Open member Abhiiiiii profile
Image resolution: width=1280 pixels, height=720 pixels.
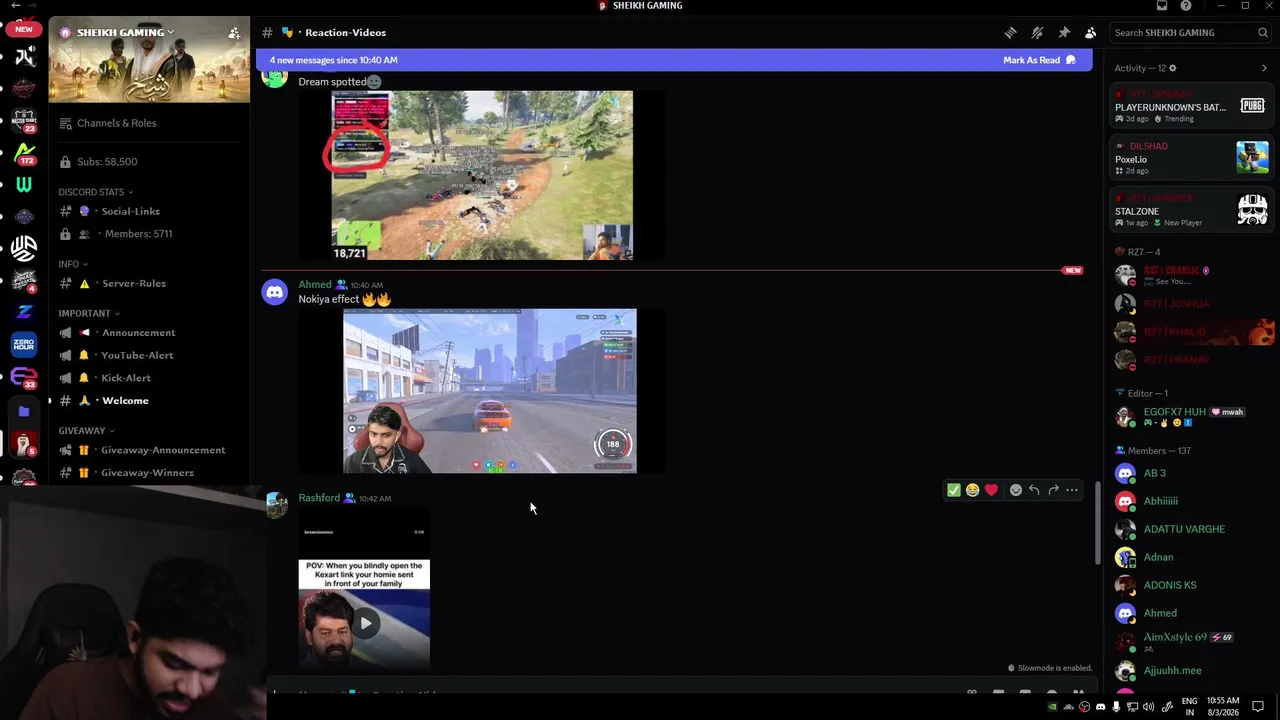tap(1191, 501)
